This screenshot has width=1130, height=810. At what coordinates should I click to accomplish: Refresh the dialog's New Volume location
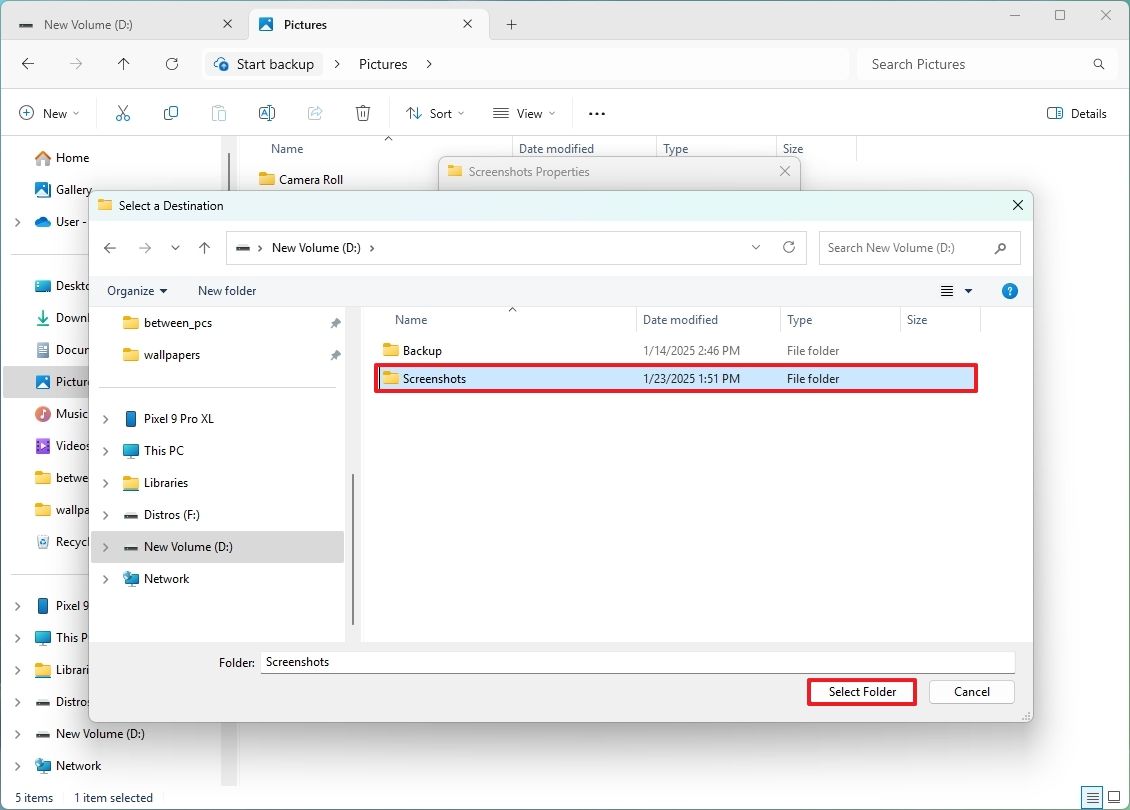tap(789, 247)
